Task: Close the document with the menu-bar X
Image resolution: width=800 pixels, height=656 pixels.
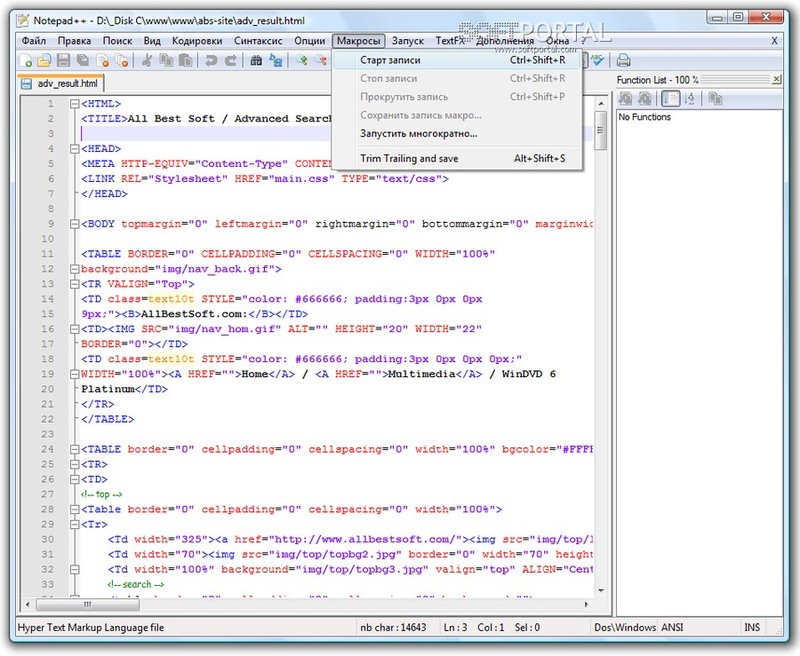Action: (774, 41)
